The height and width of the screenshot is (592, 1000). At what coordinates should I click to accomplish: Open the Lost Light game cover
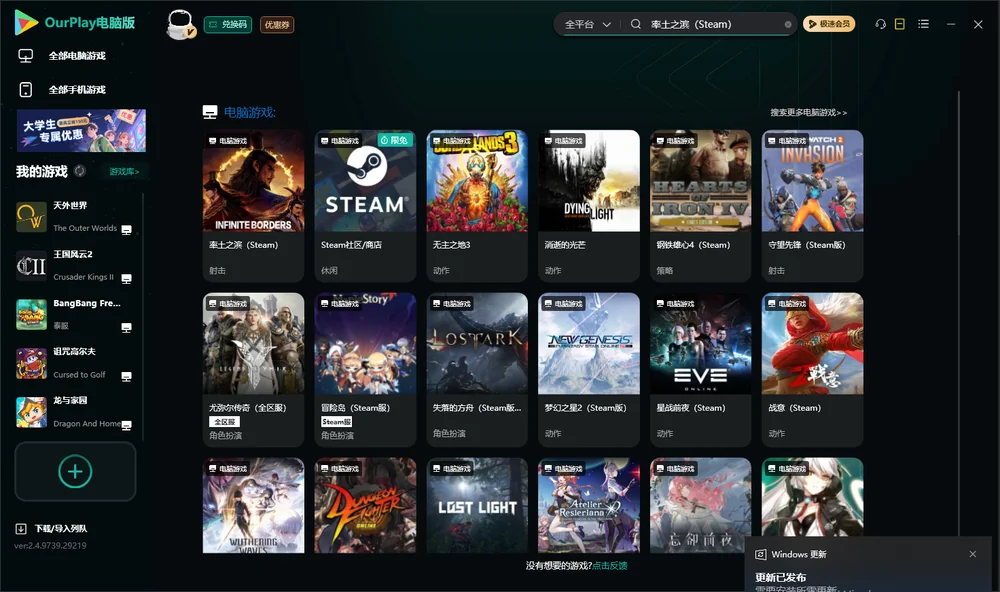click(x=477, y=505)
